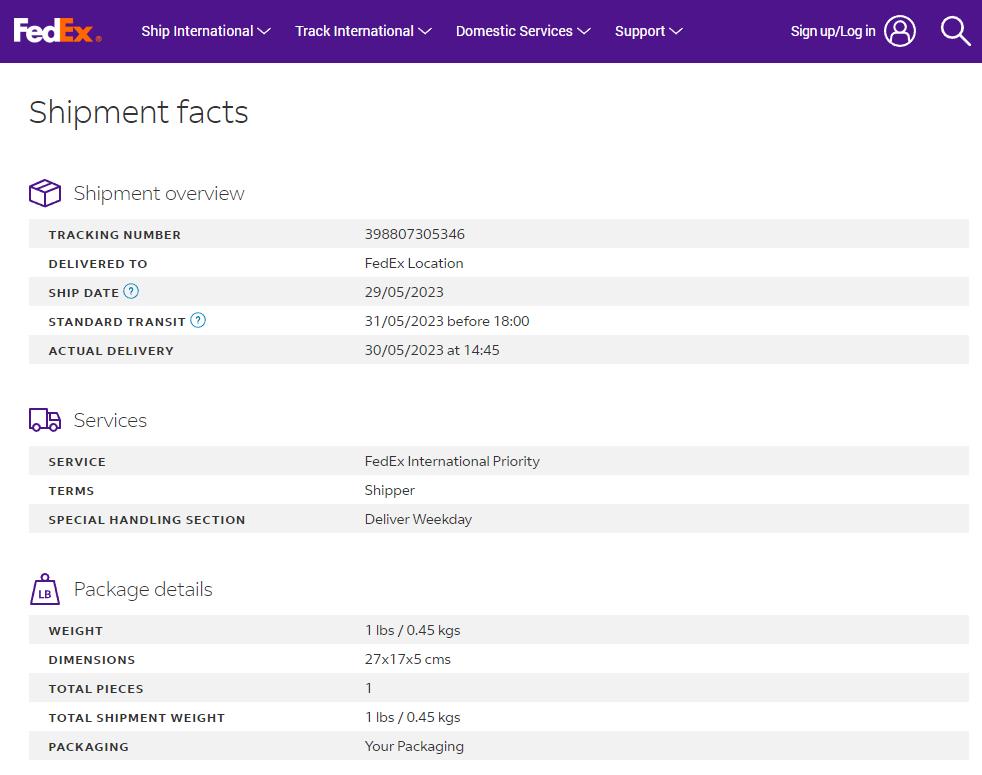Click the TRACKING NUMBER label

coord(115,235)
